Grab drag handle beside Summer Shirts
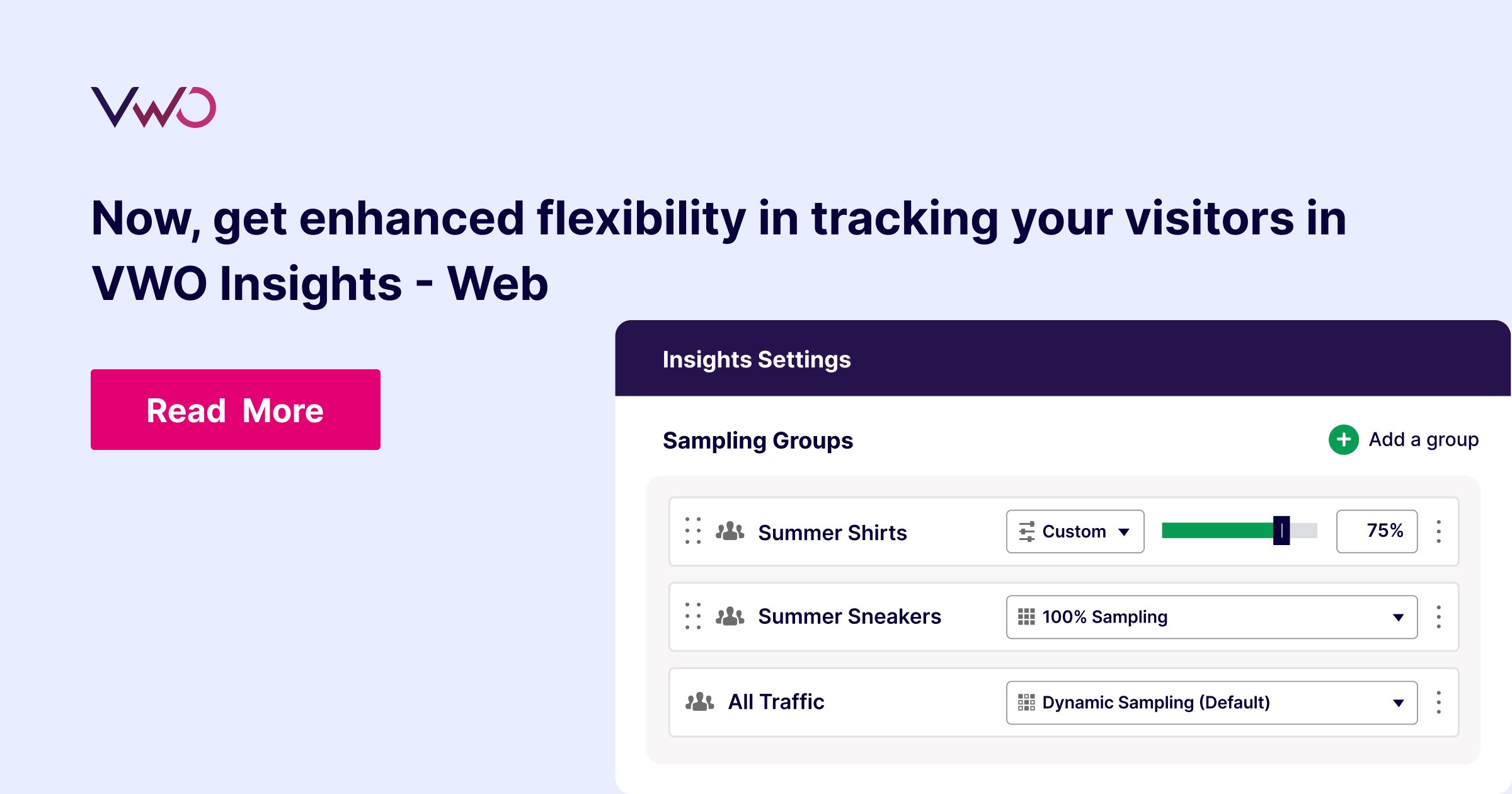The height and width of the screenshot is (794, 1512). tap(693, 531)
